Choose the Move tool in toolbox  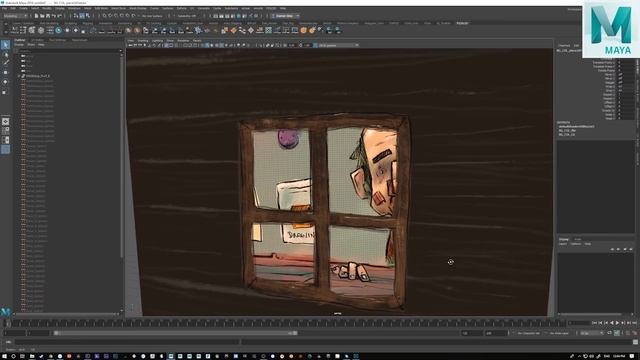pos(5,72)
